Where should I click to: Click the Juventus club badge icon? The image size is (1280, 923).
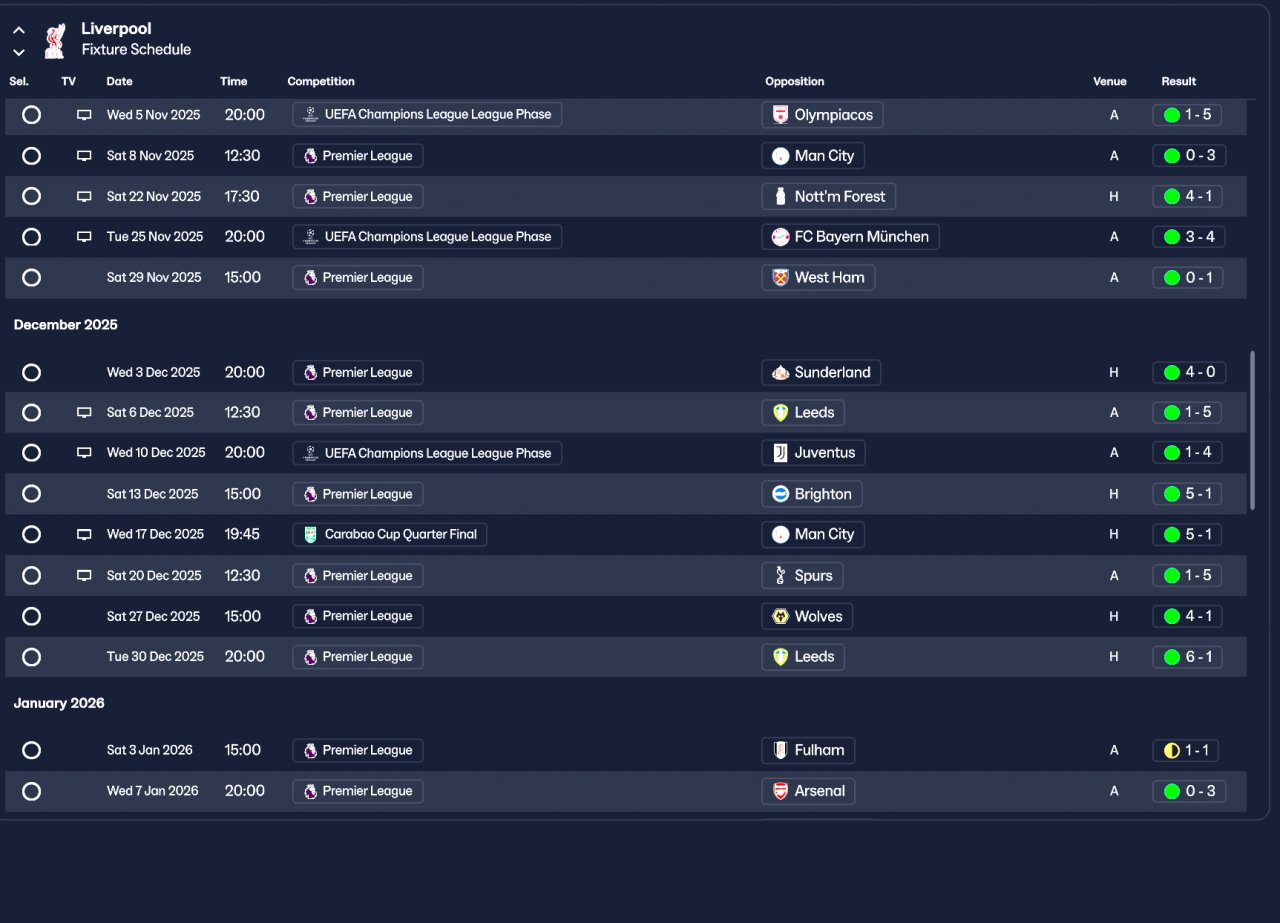[781, 453]
